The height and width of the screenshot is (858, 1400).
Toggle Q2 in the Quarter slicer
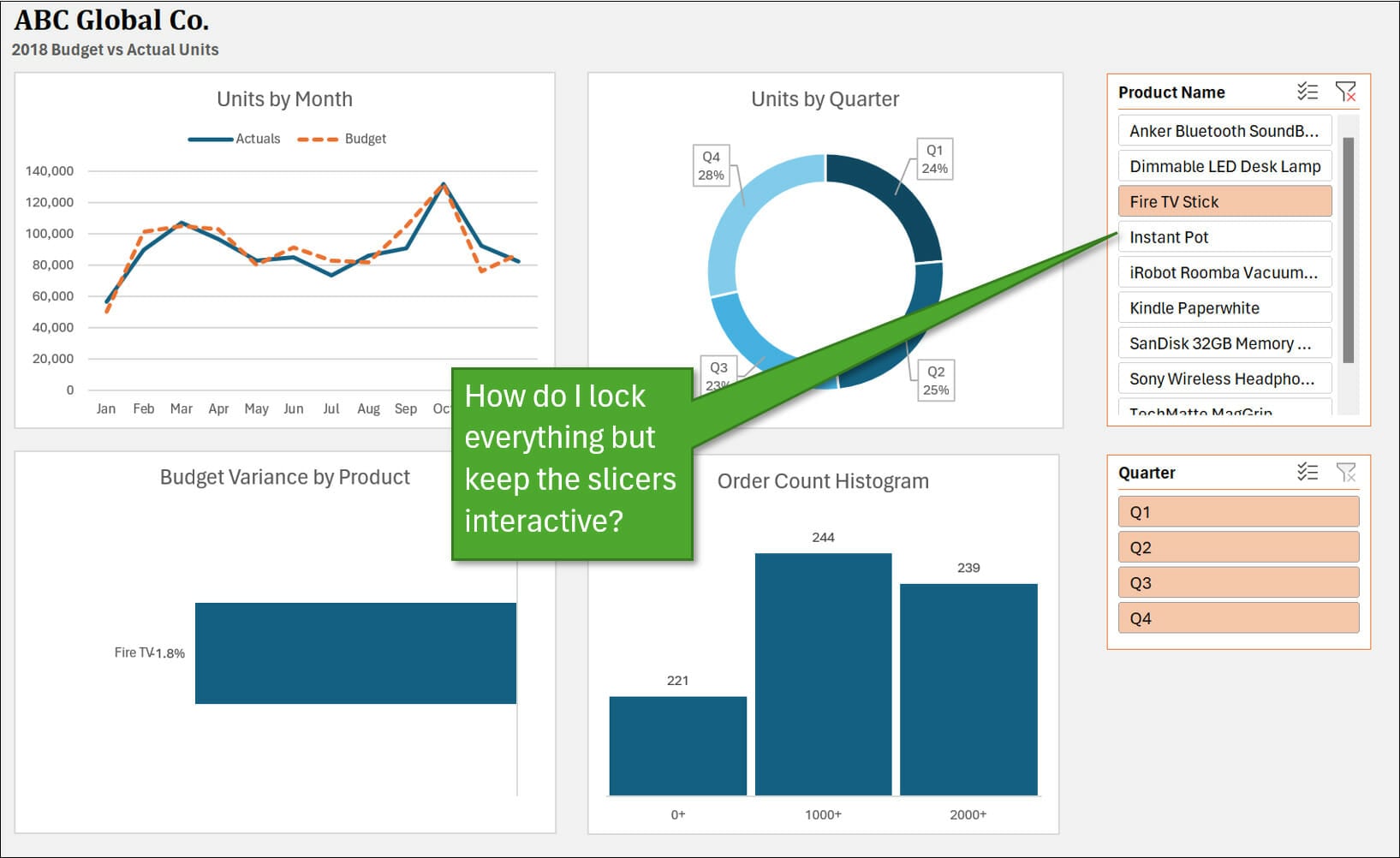(1237, 547)
